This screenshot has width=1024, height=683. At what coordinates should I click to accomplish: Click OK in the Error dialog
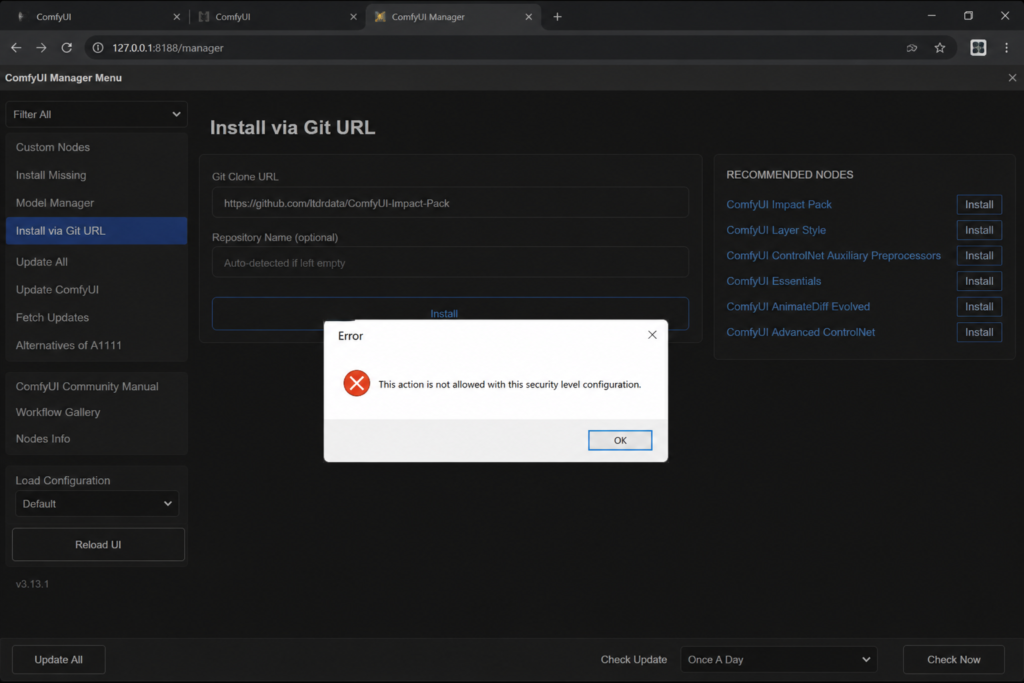coord(620,440)
